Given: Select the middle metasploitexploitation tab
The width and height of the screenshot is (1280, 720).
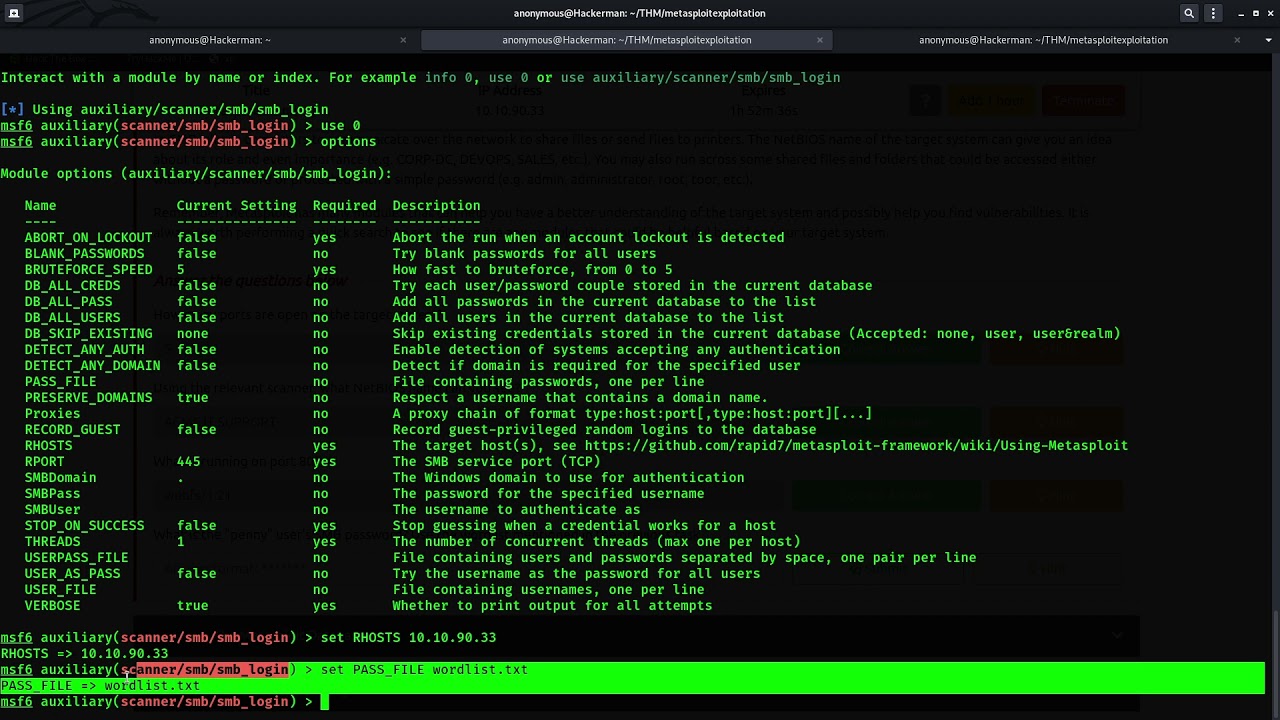Looking at the screenshot, I should (627, 40).
